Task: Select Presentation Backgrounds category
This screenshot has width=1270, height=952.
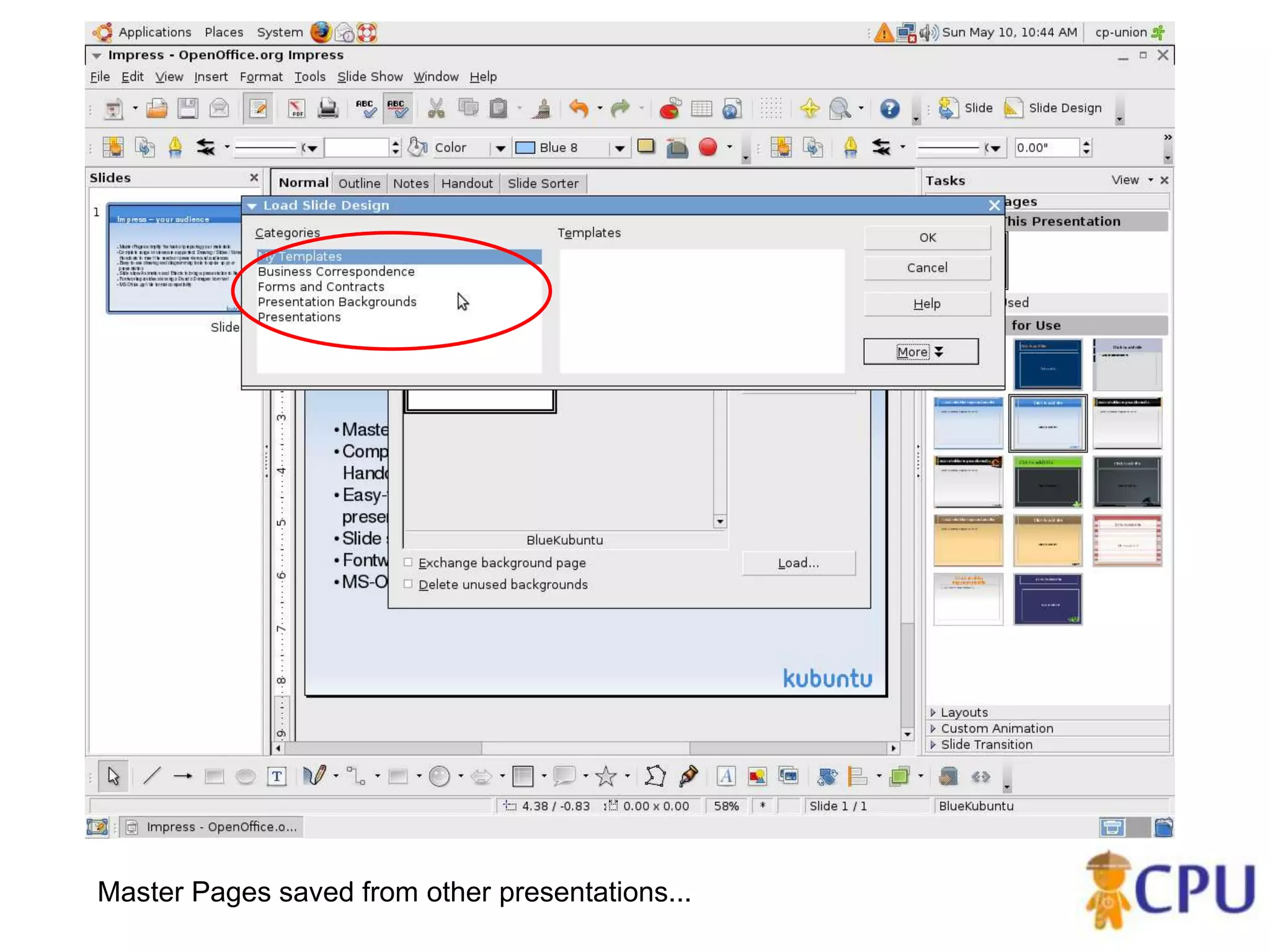Action: 337,302
